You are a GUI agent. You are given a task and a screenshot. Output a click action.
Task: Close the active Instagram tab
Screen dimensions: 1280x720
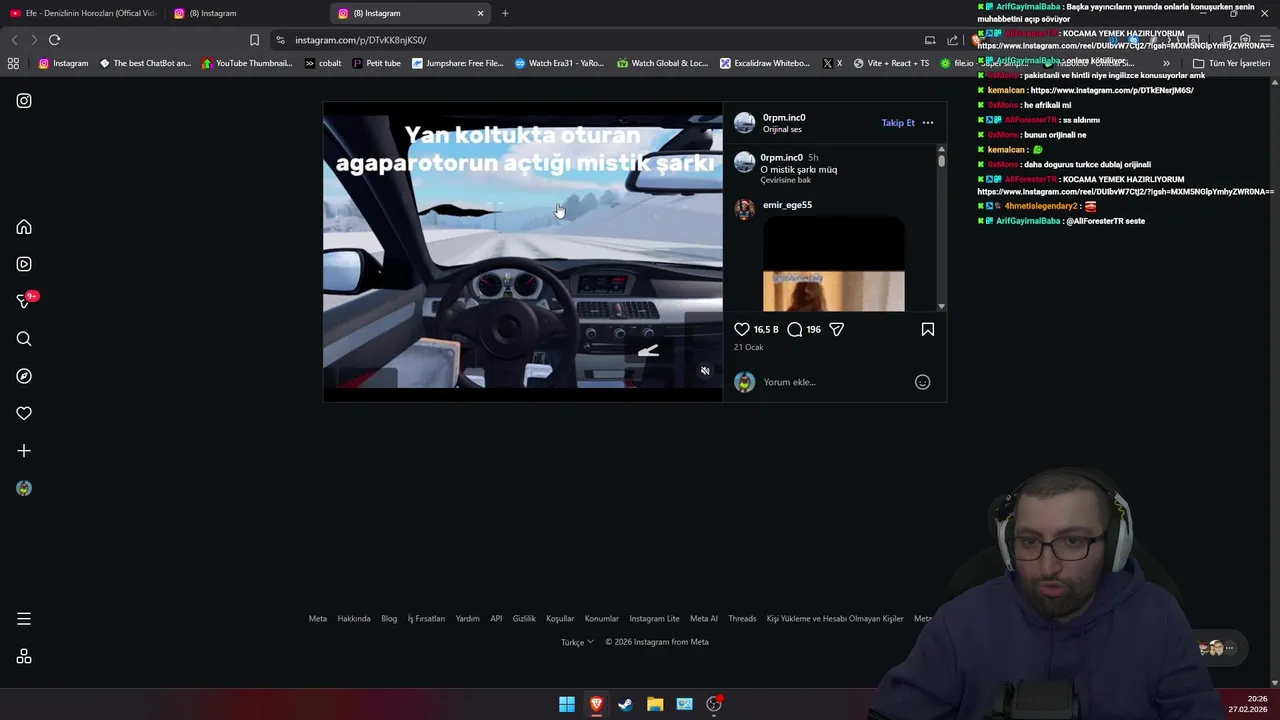click(x=481, y=13)
